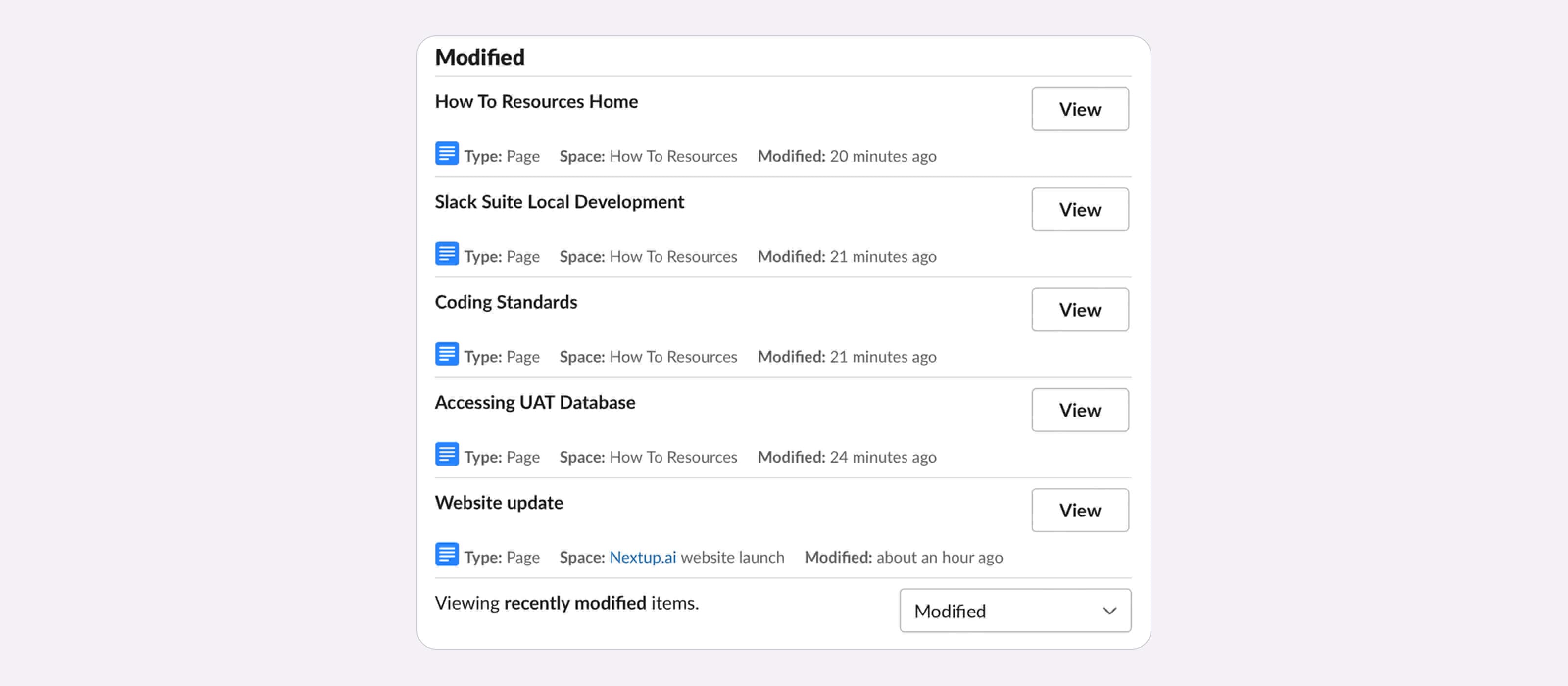The width and height of the screenshot is (1568, 686).
Task: Click the Modified heading at top
Action: pos(480,57)
